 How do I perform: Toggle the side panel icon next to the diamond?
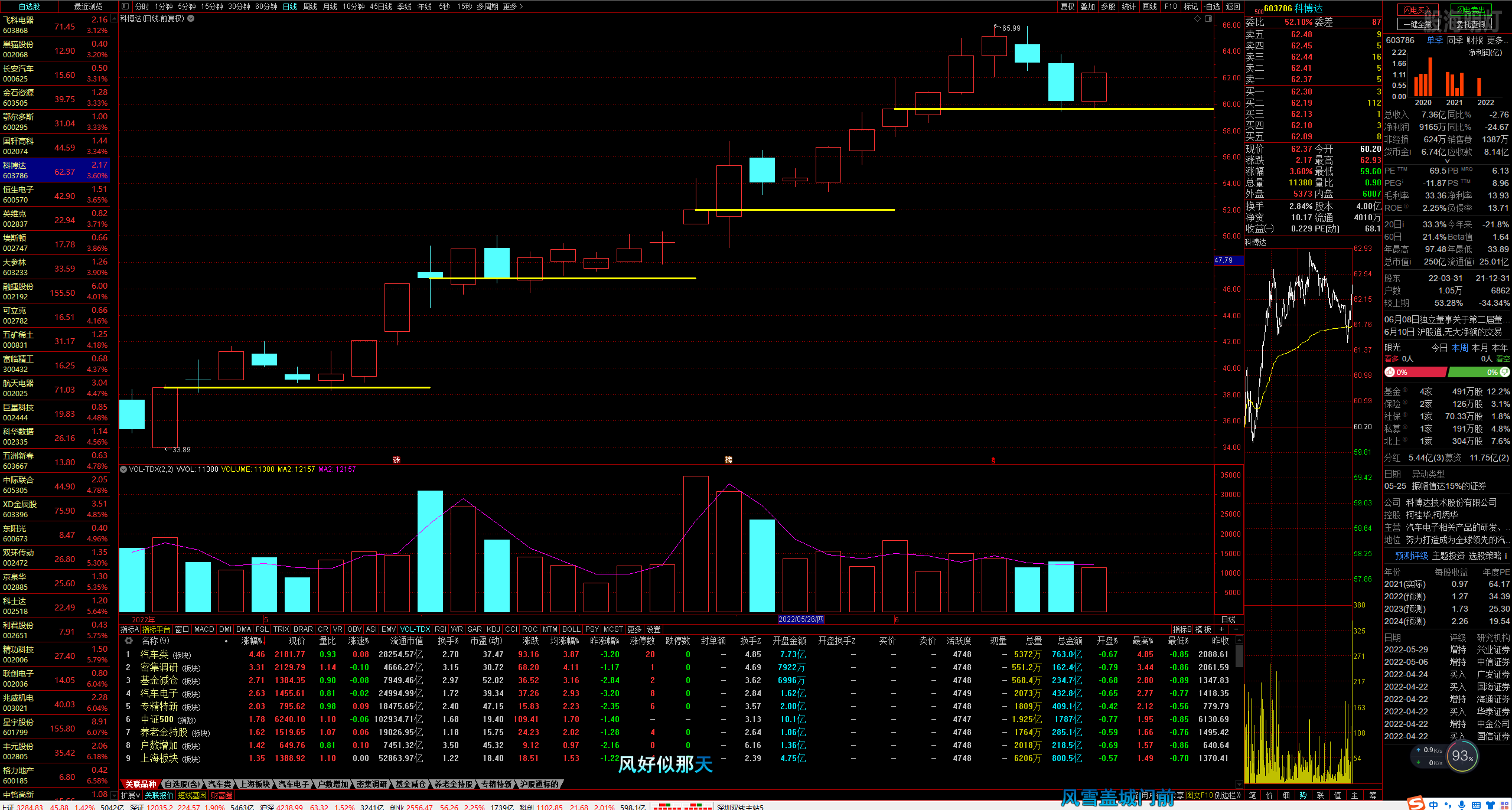pos(1208,19)
